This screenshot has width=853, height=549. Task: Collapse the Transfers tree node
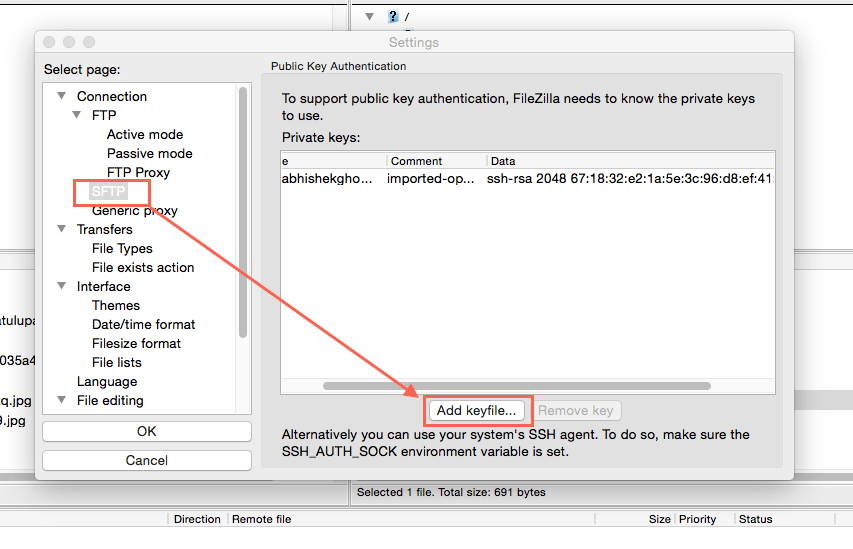click(62, 229)
